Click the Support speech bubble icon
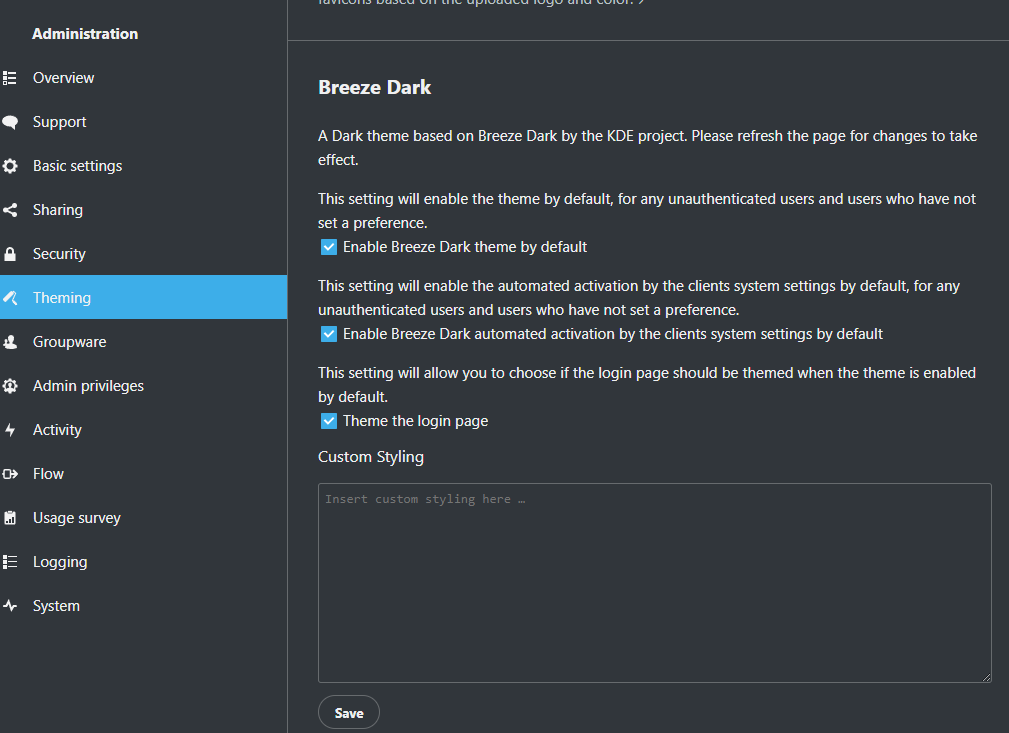1009x733 pixels. coord(10,122)
